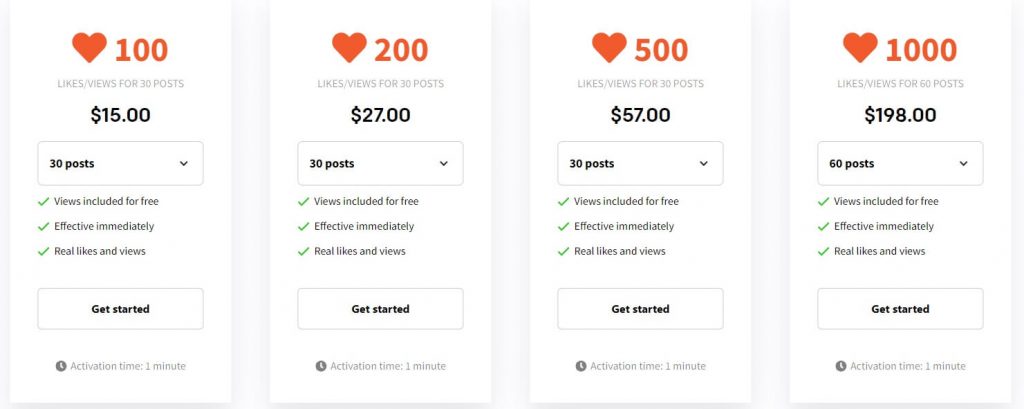The image size is (1024, 409).
Task: Click the heart icon beside 1000
Action: (860, 47)
